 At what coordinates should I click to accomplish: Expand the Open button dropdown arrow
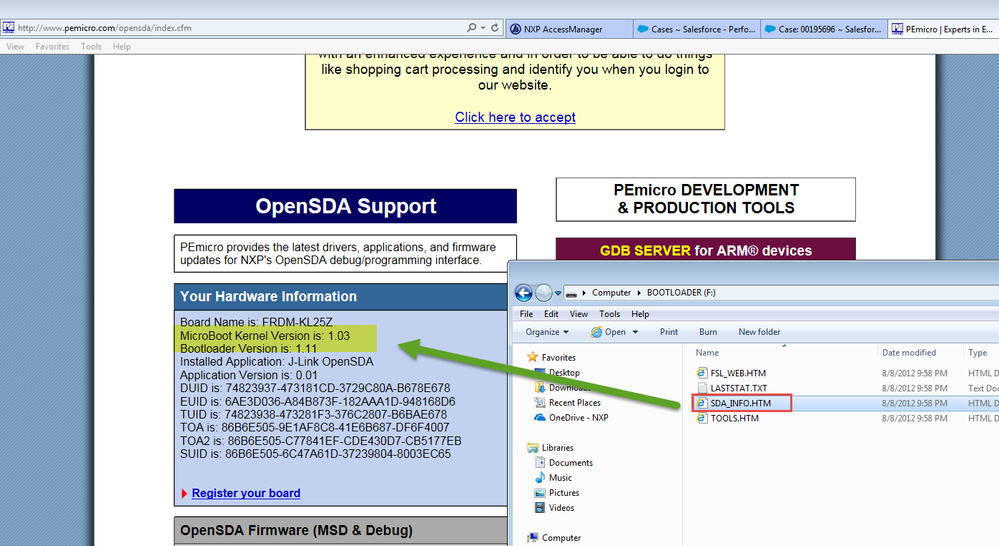[635, 332]
